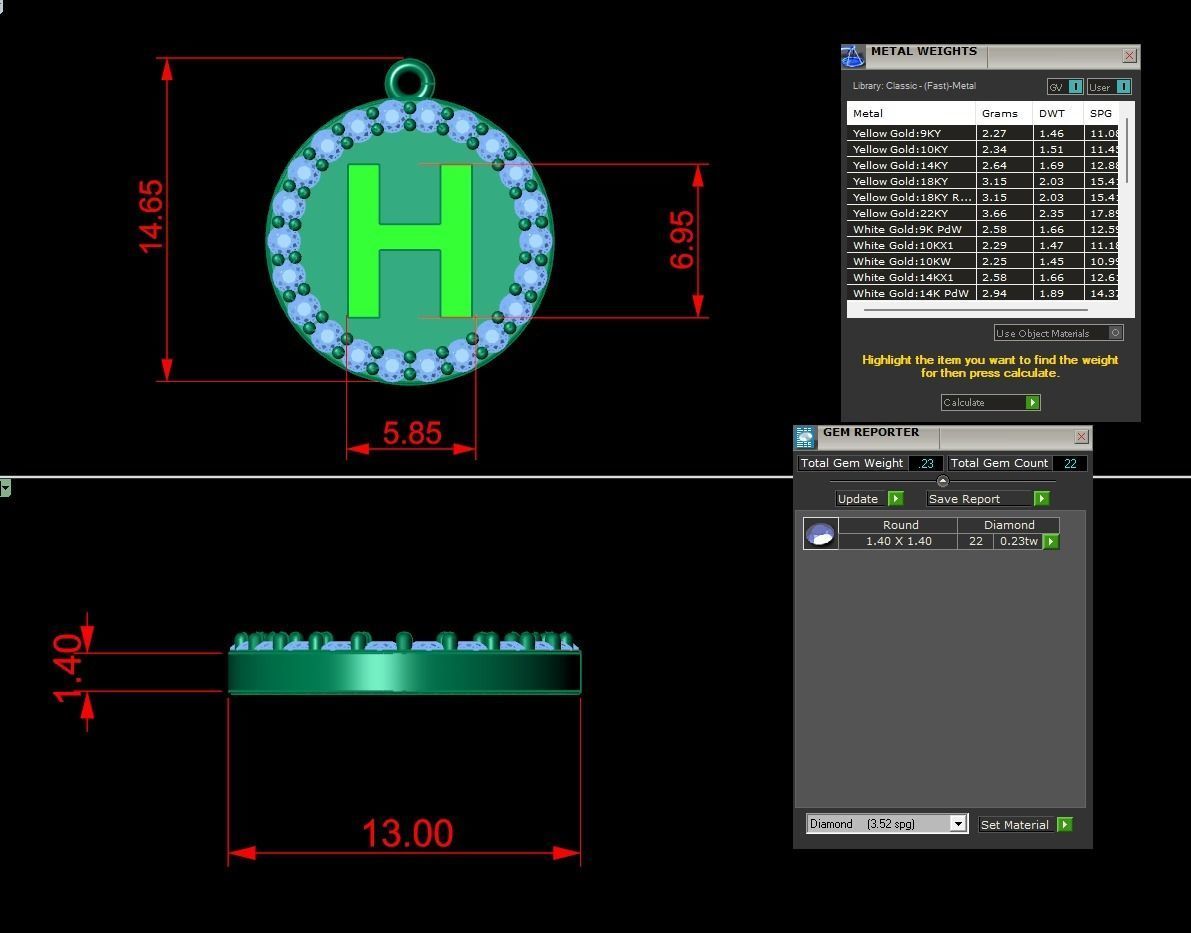Select the 5.85 width dimension text
Screen dimensions: 1191x933
click(412, 432)
